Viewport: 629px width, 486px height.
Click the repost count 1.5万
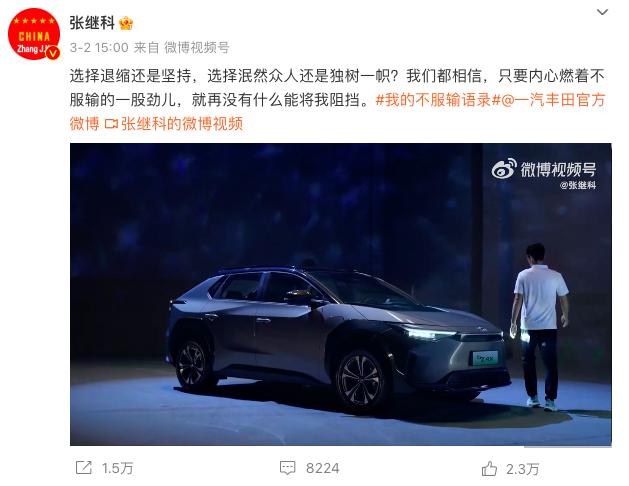tap(117, 468)
